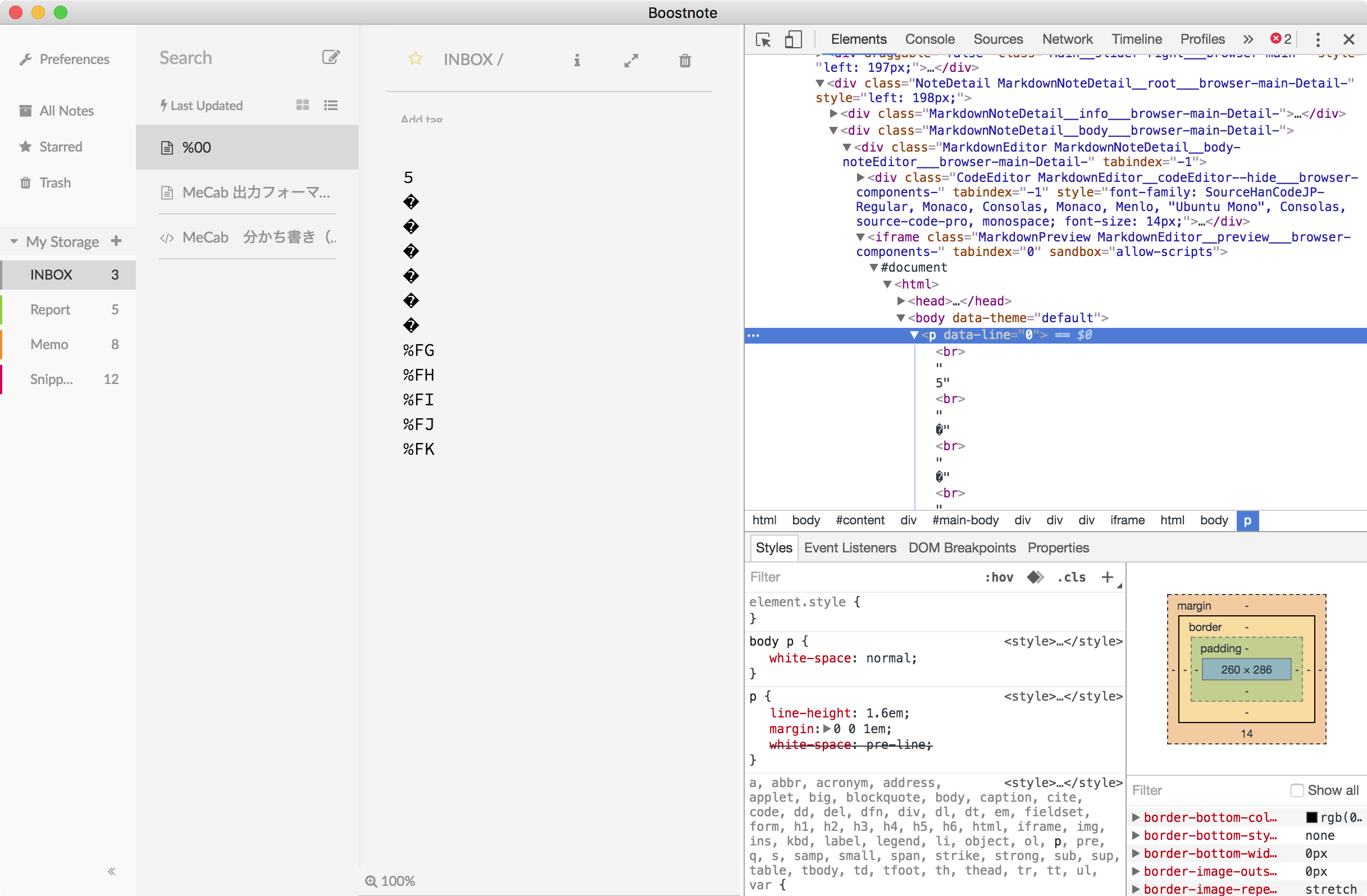The image size is (1367, 896).
Task: Open the Event Listeners tab
Action: click(x=850, y=547)
